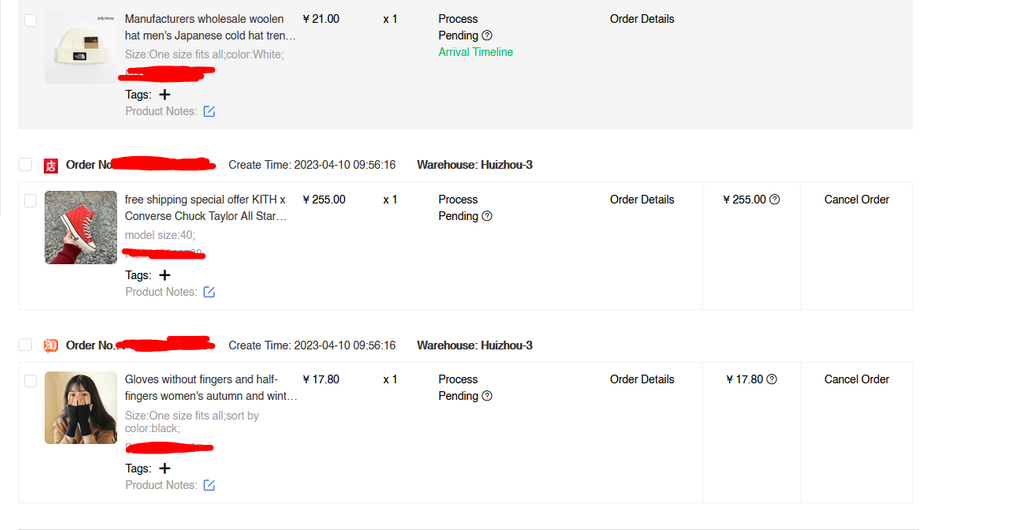1024x530 pixels.
Task: Cancel the Converse Chuck Taylor order
Action: coord(856,199)
